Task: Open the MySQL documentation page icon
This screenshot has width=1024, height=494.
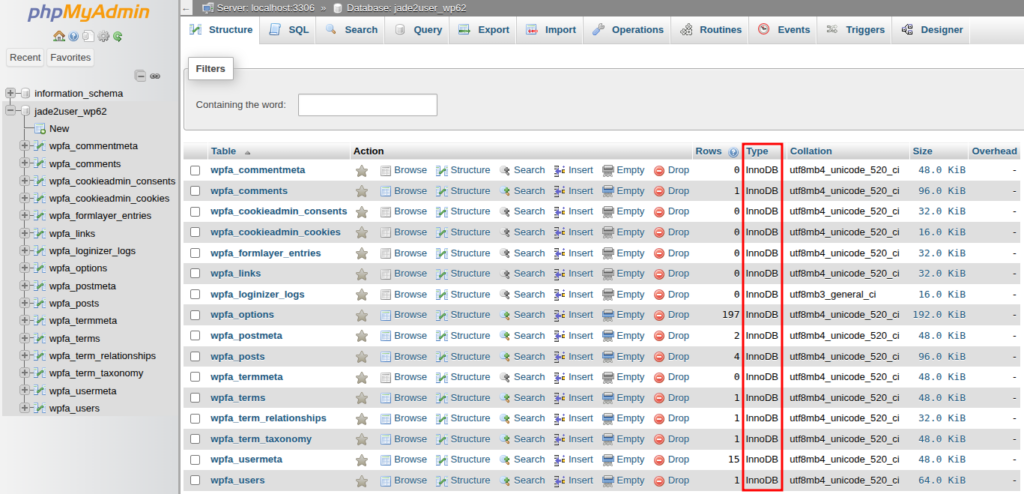Action: pyautogui.click(x=88, y=36)
